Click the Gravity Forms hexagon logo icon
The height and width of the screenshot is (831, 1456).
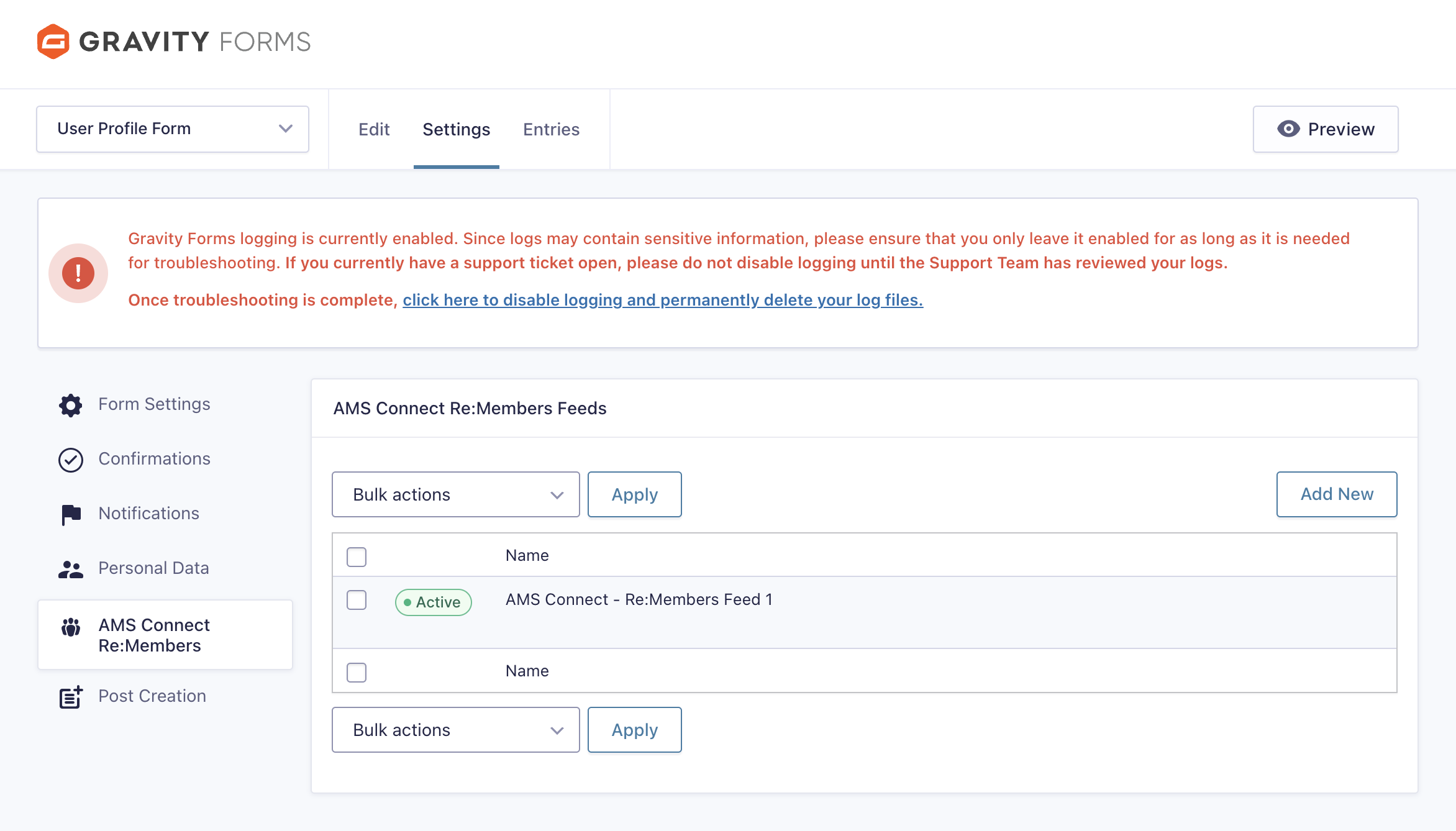pos(53,42)
